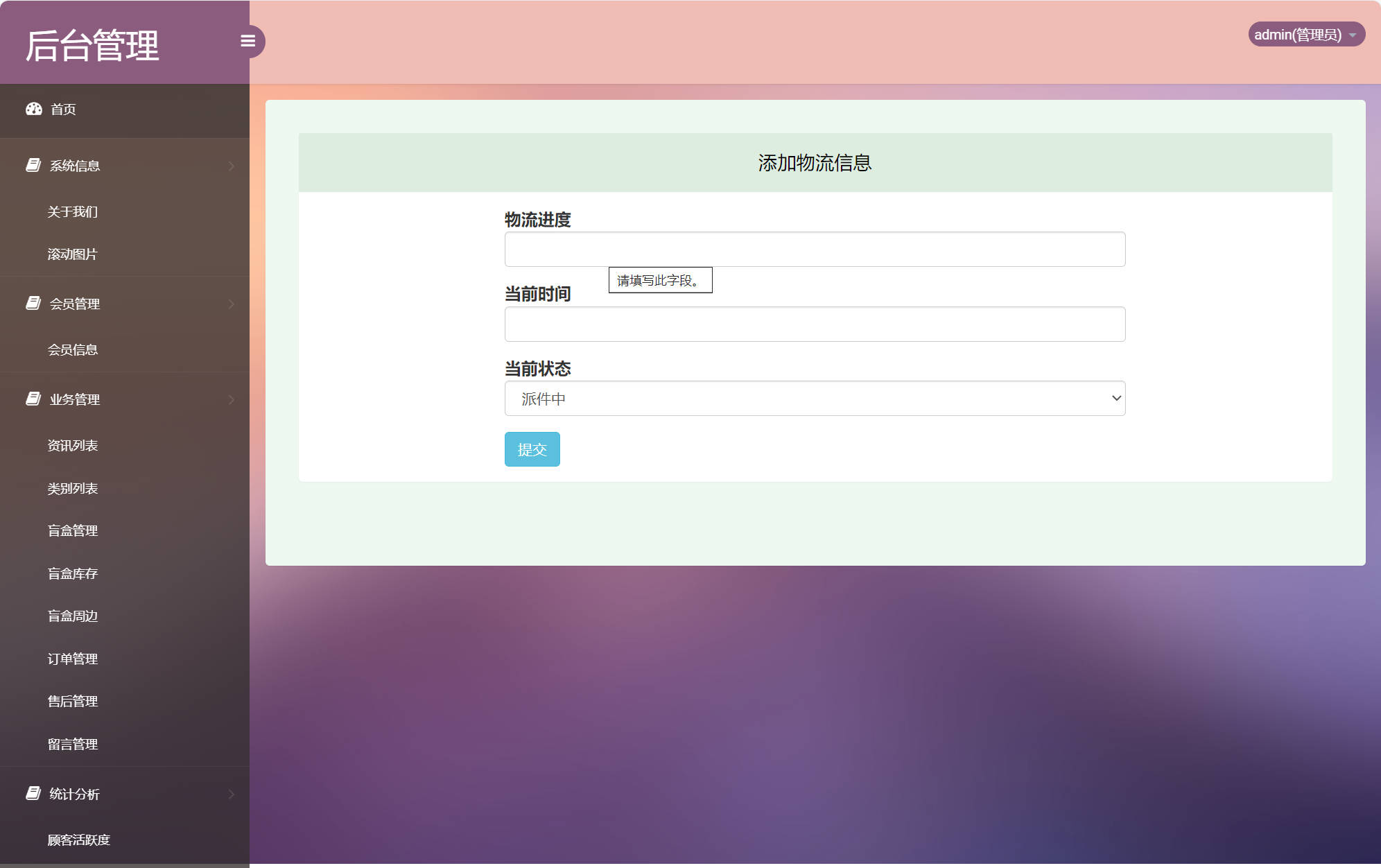Click the home icon beside 首页

pos(35,109)
